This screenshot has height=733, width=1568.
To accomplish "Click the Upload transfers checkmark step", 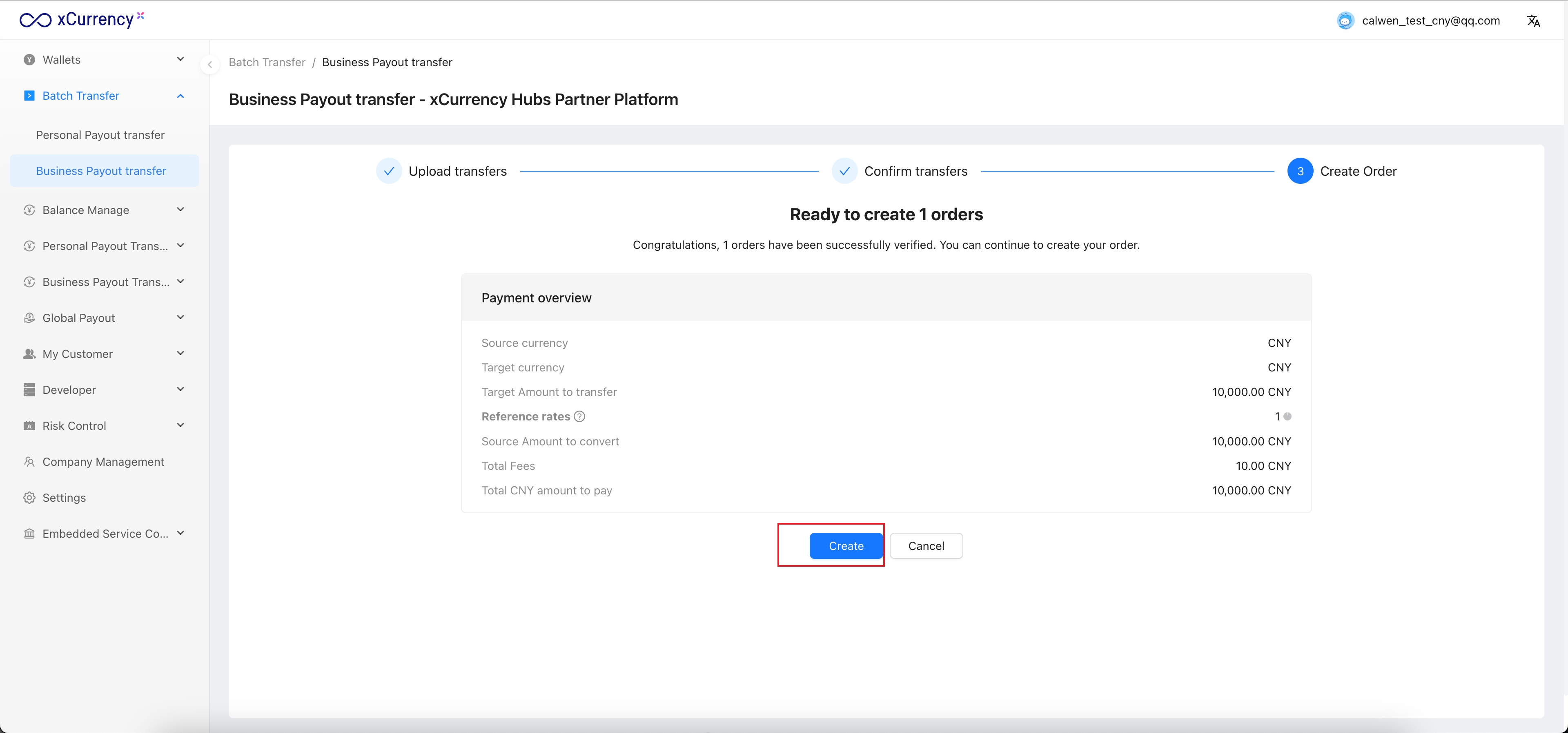I will coord(389,171).
